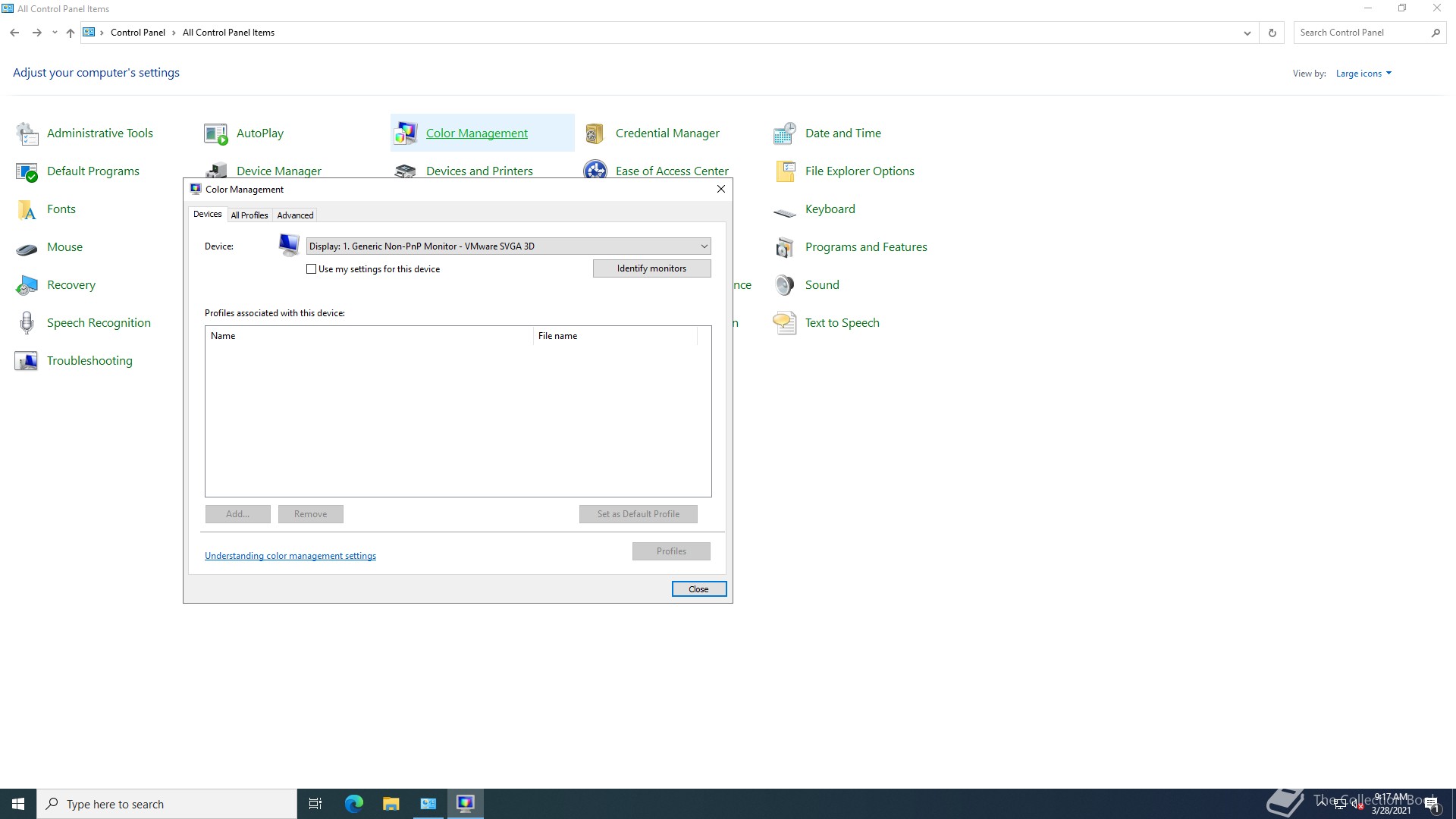Open Date and Time icon
1456x819 pixels.
785,133
